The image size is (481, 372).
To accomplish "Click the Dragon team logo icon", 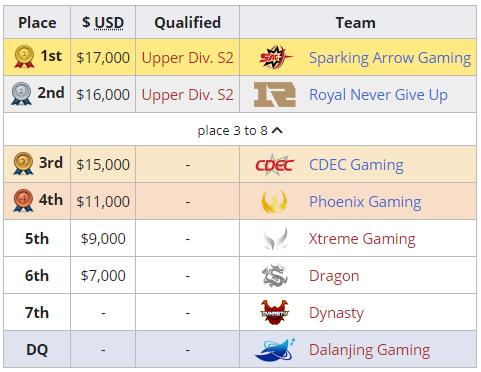I will point(275,276).
